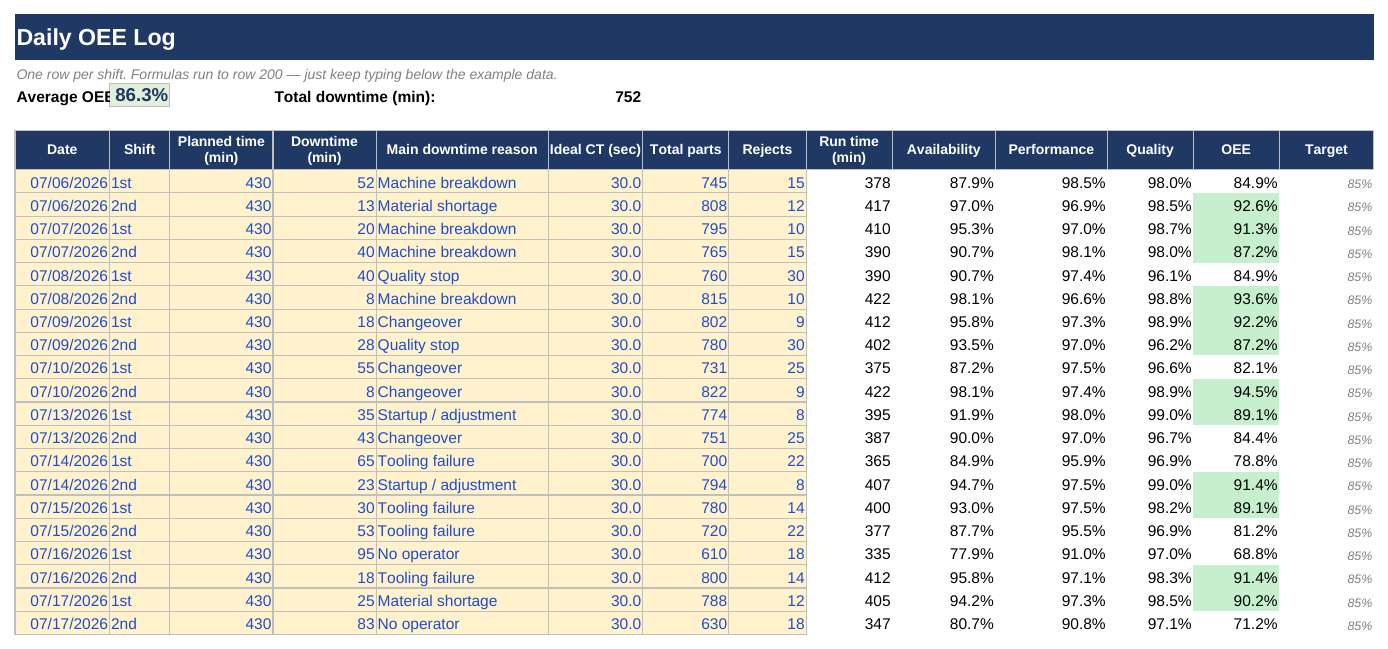The width and height of the screenshot is (1388, 649).
Task: Select downtime cell showing 95
Action: coord(324,554)
